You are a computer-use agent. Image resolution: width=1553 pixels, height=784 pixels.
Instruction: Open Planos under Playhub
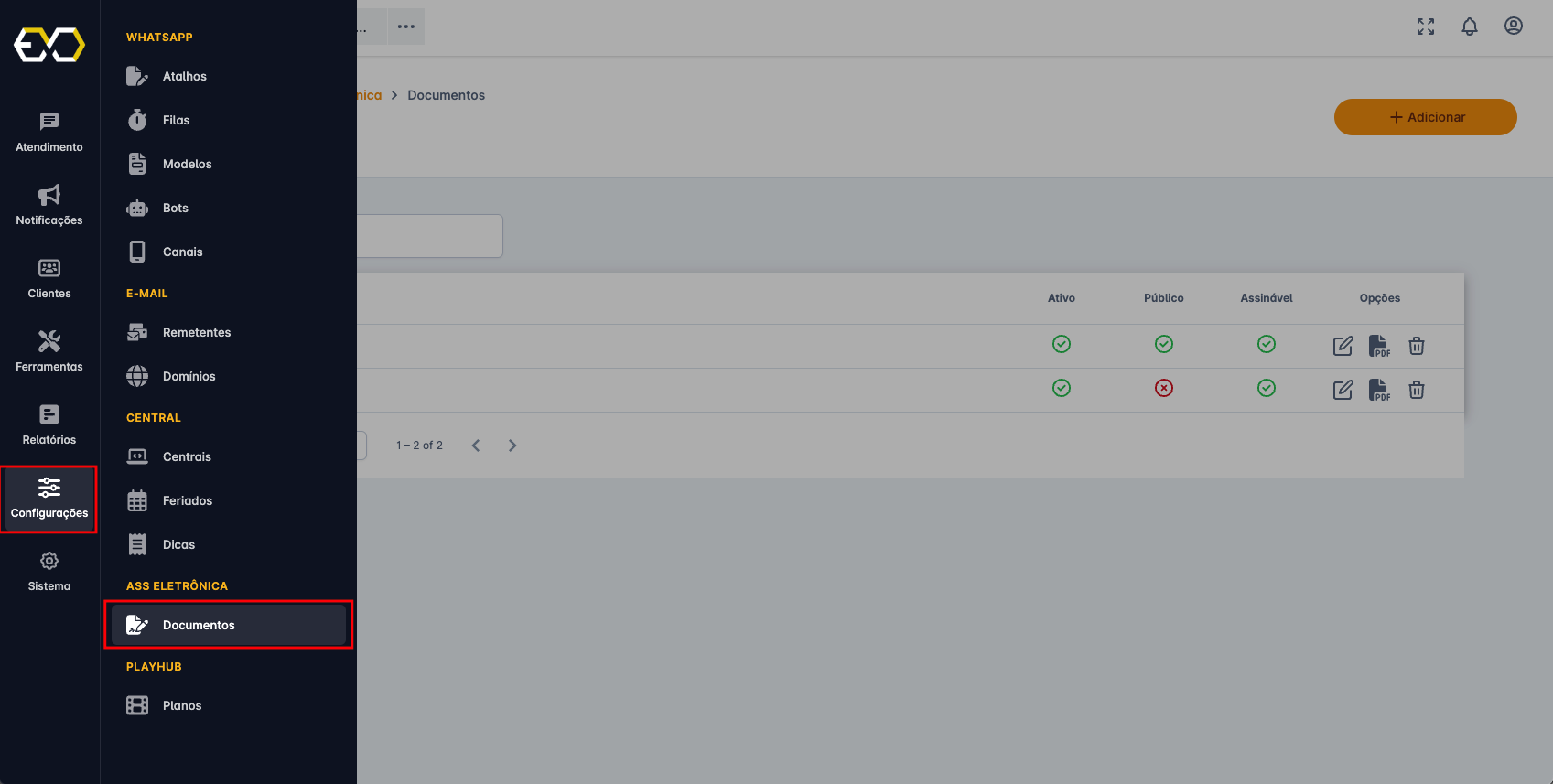[181, 705]
